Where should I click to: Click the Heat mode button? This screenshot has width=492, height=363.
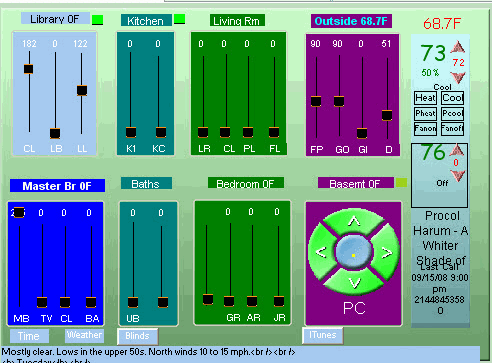(x=425, y=98)
